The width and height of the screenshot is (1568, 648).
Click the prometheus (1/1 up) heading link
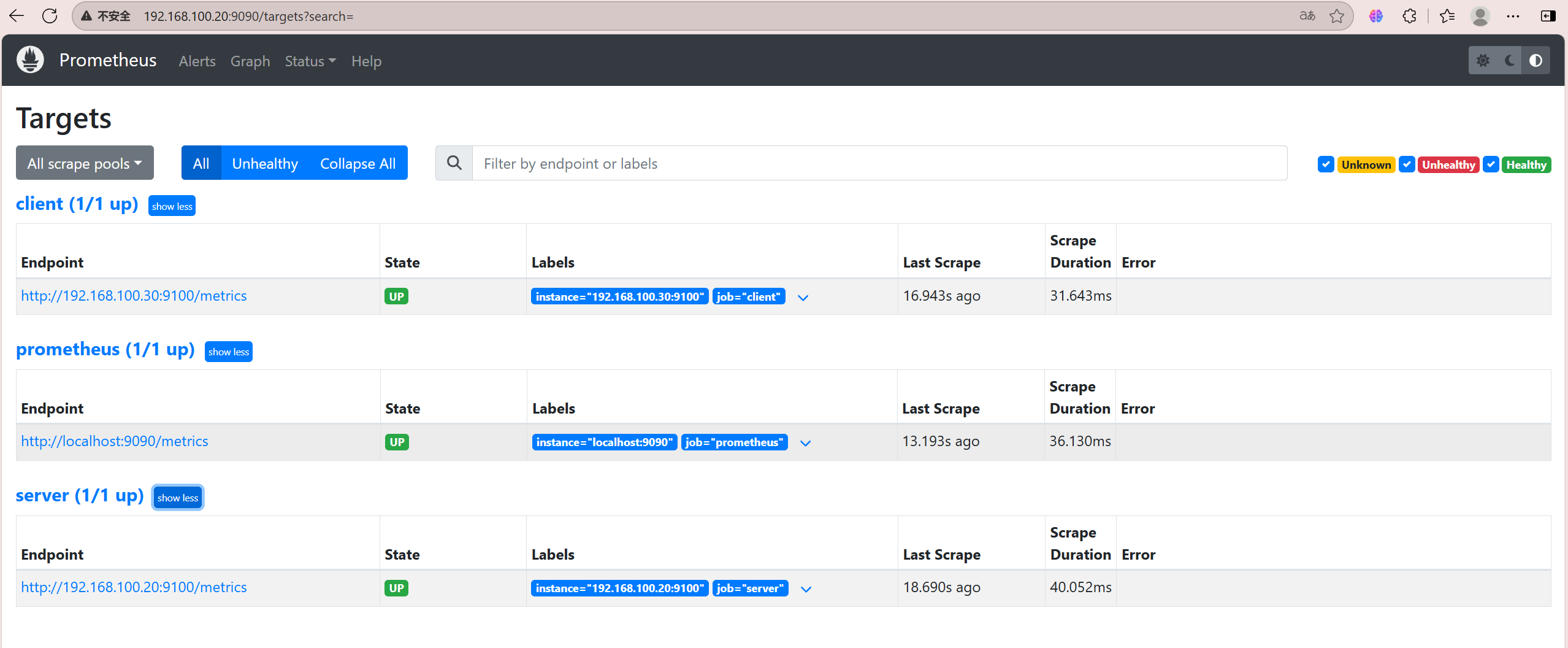[x=105, y=349]
